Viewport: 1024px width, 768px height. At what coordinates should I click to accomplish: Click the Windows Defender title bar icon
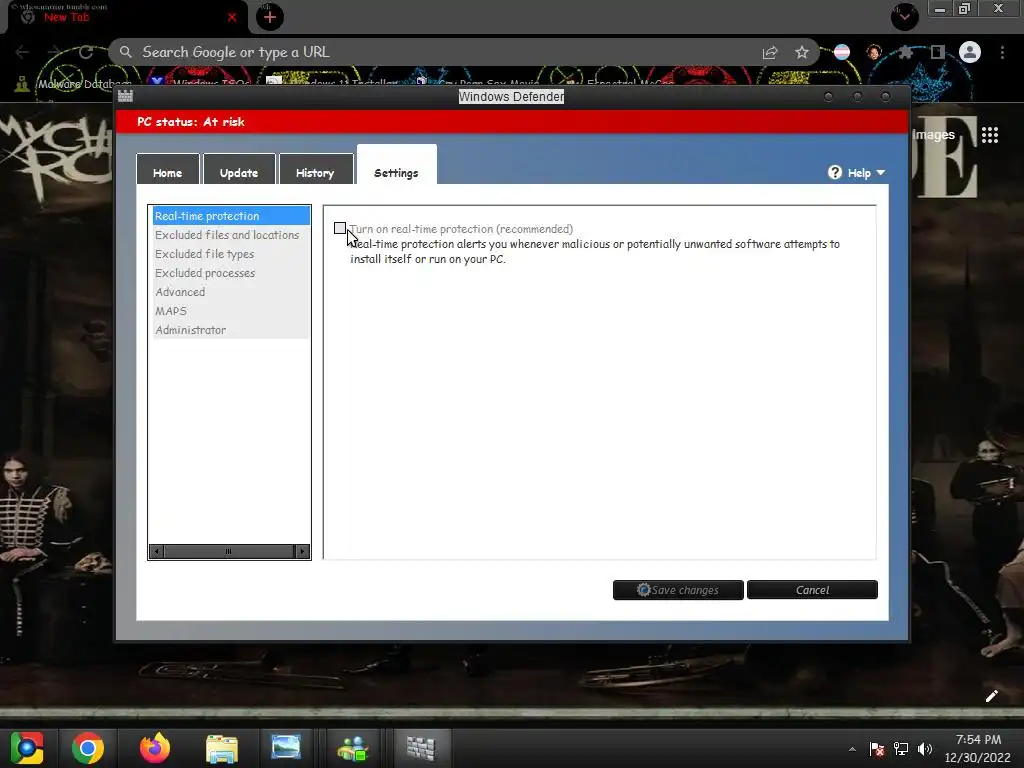(x=125, y=96)
